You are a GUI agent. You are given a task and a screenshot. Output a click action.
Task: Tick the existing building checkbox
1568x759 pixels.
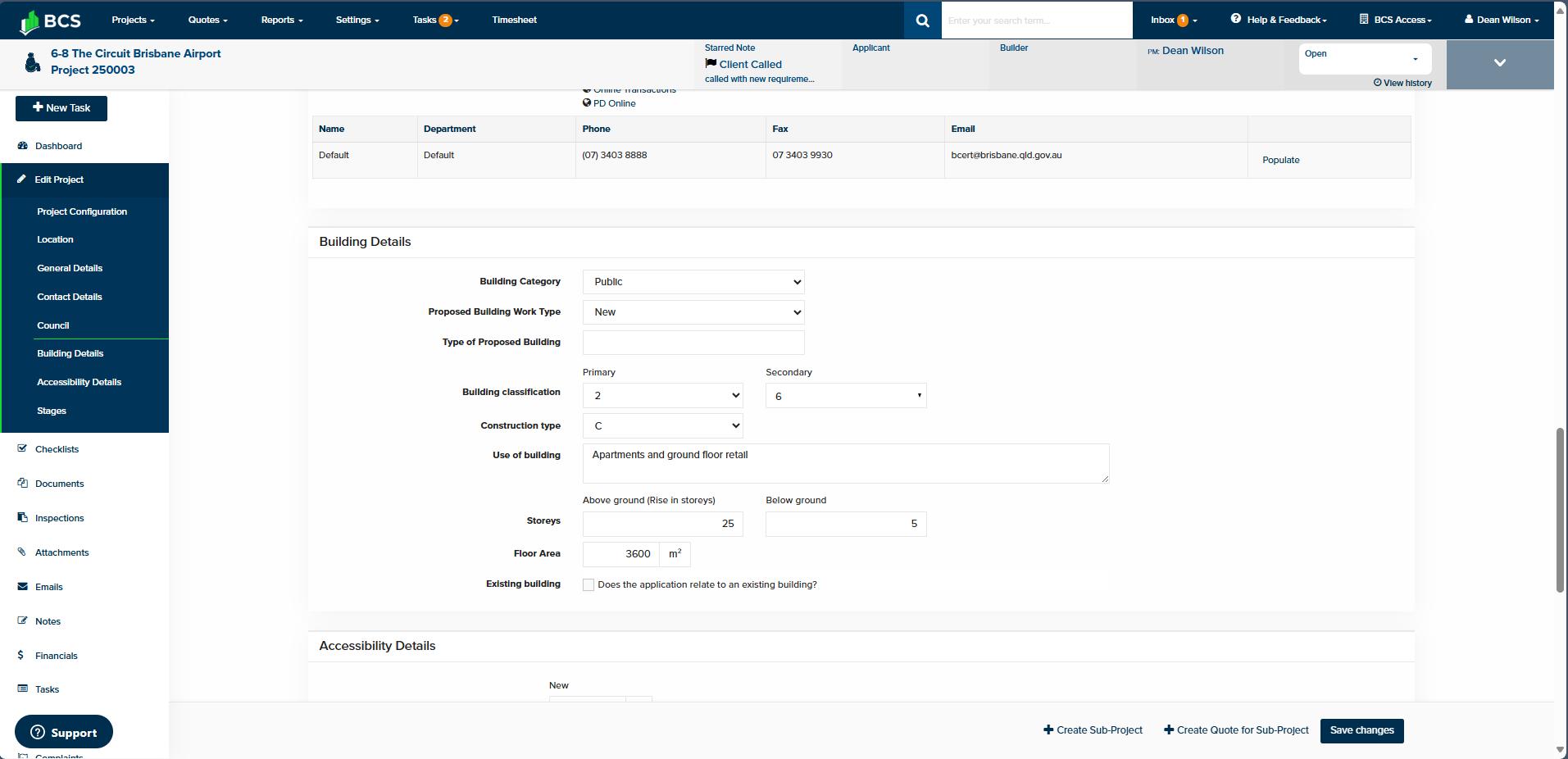(589, 585)
